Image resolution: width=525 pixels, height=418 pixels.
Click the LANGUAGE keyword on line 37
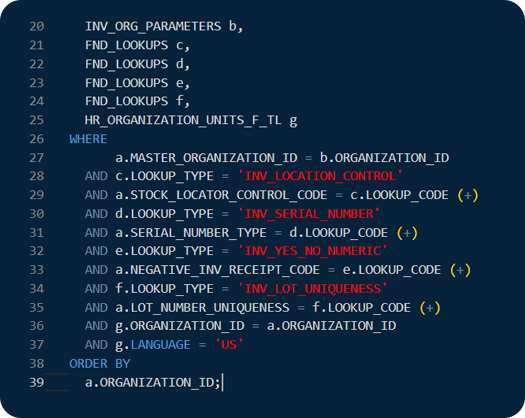(x=160, y=345)
